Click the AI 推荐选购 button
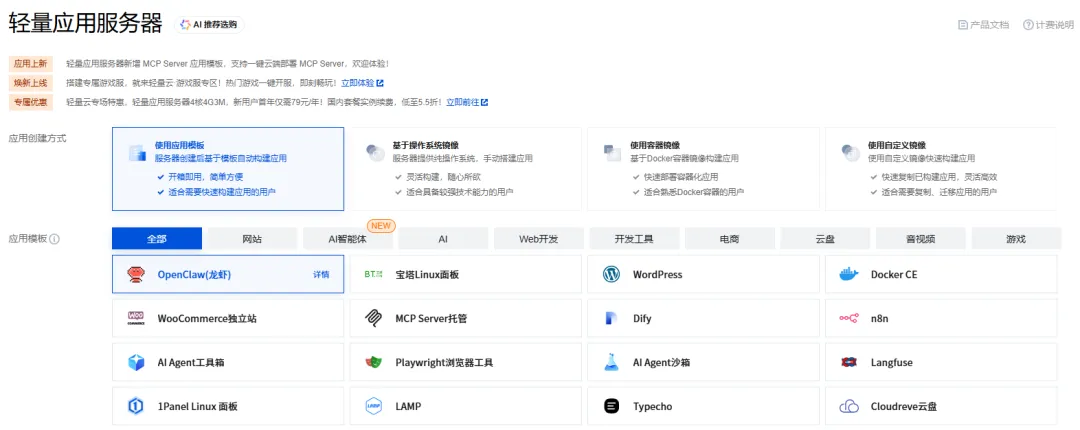The height and width of the screenshot is (430, 1080). [x=209, y=24]
